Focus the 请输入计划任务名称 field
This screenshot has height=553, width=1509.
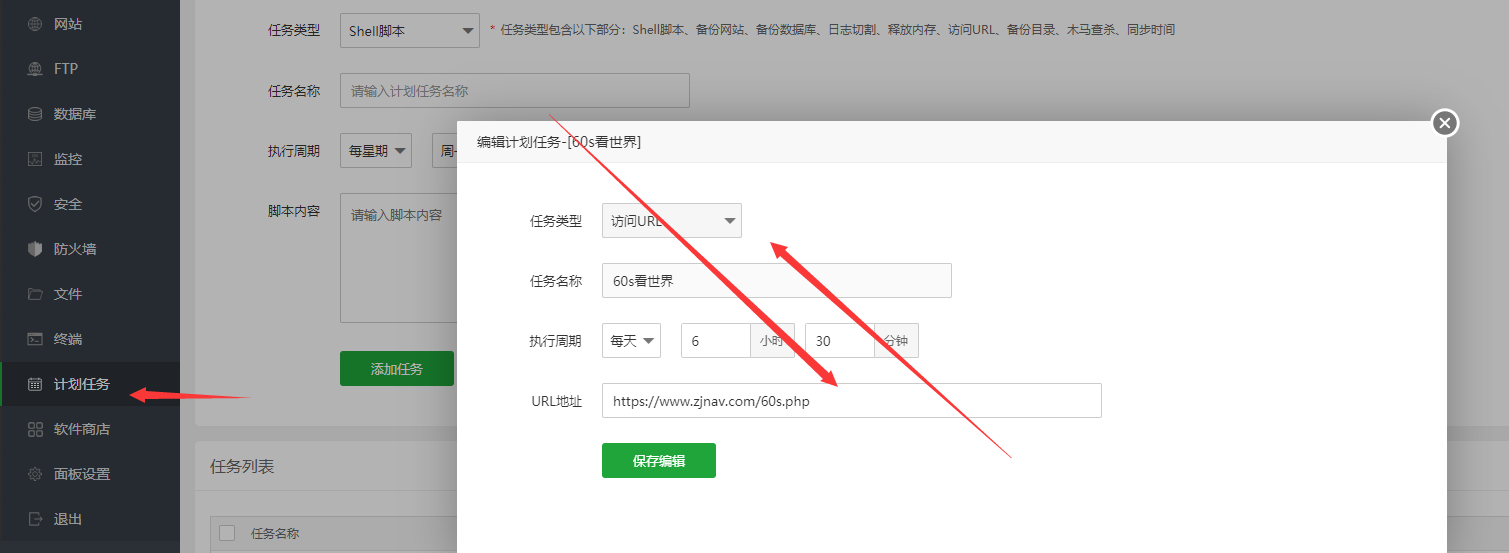(x=515, y=91)
